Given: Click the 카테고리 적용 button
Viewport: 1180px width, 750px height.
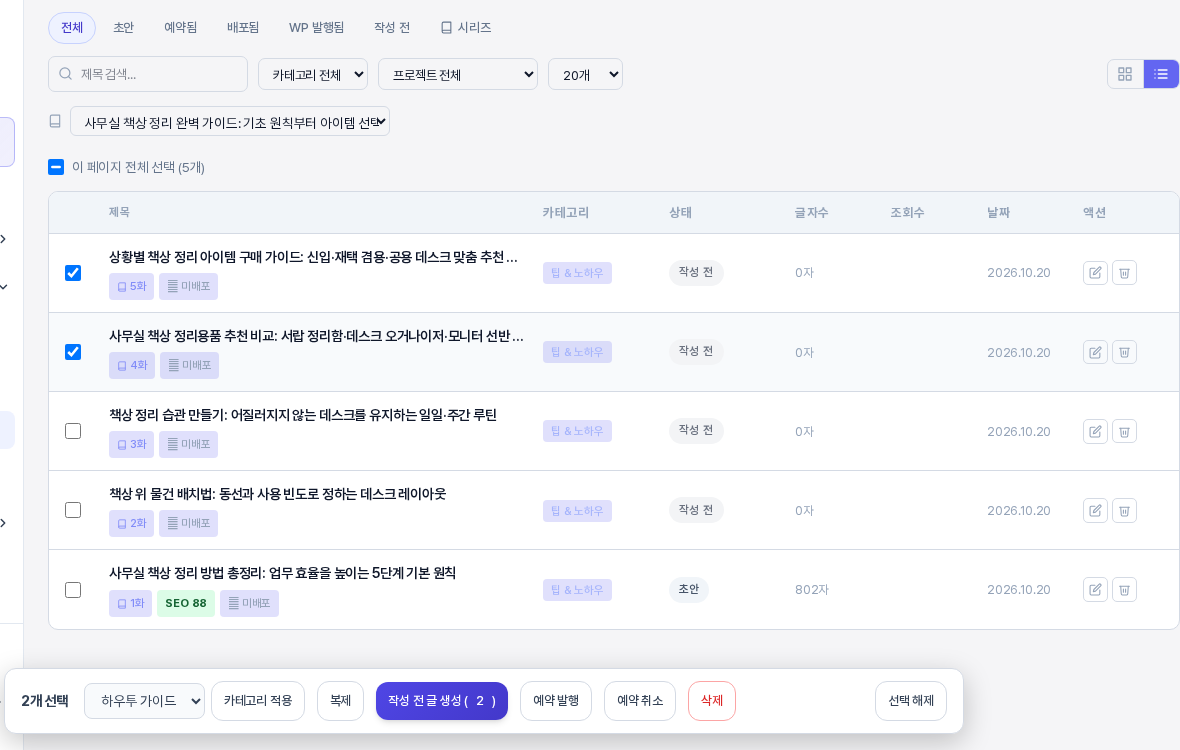Looking at the screenshot, I should pyautogui.click(x=258, y=701).
